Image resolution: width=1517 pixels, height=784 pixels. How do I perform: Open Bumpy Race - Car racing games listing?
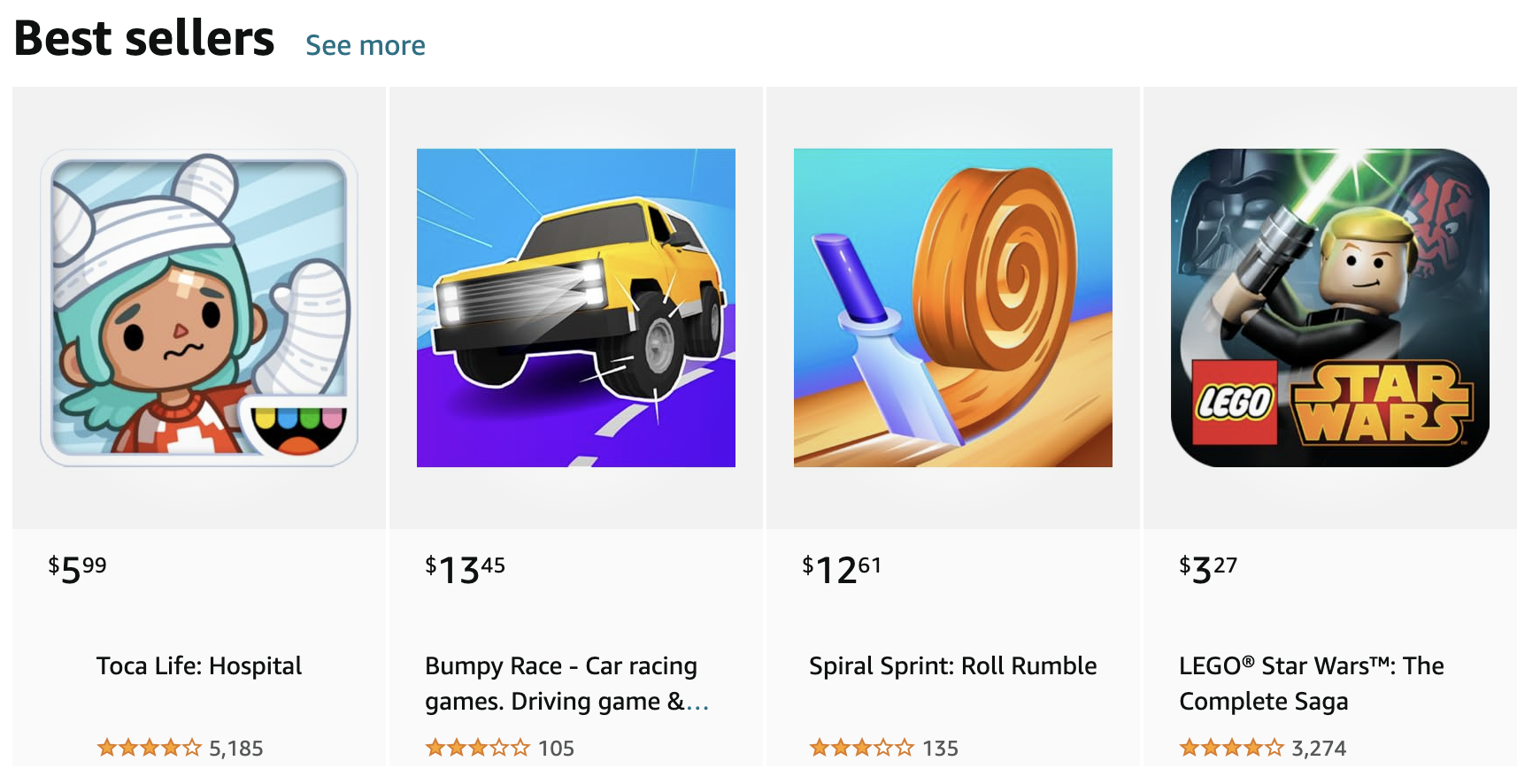561,683
